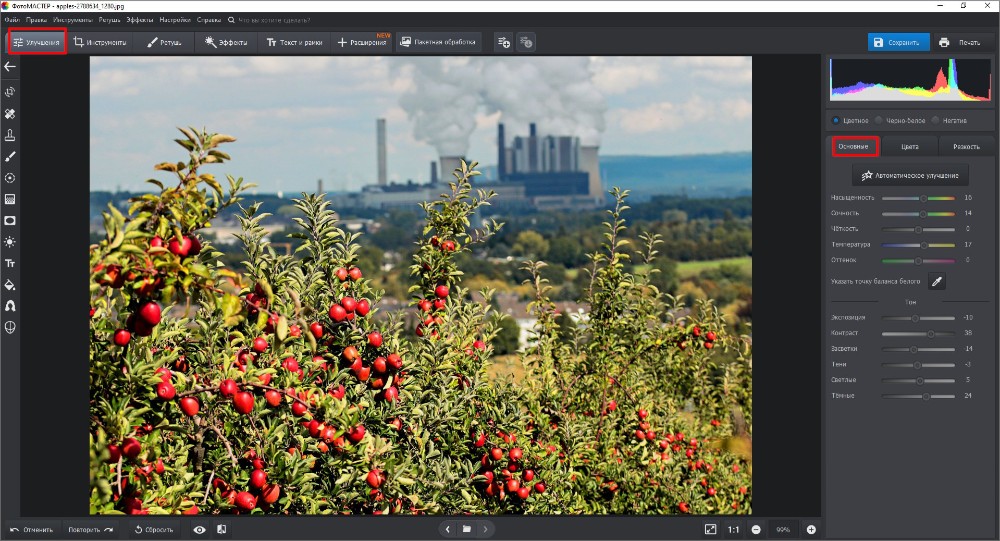
Task: Click the back arrow in left sidebar
Action: [10, 67]
